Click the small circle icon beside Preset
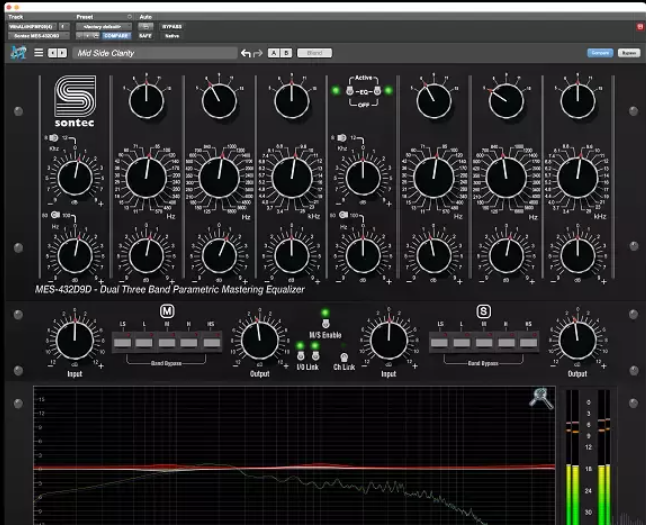The width and height of the screenshot is (646, 525). click(129, 16)
